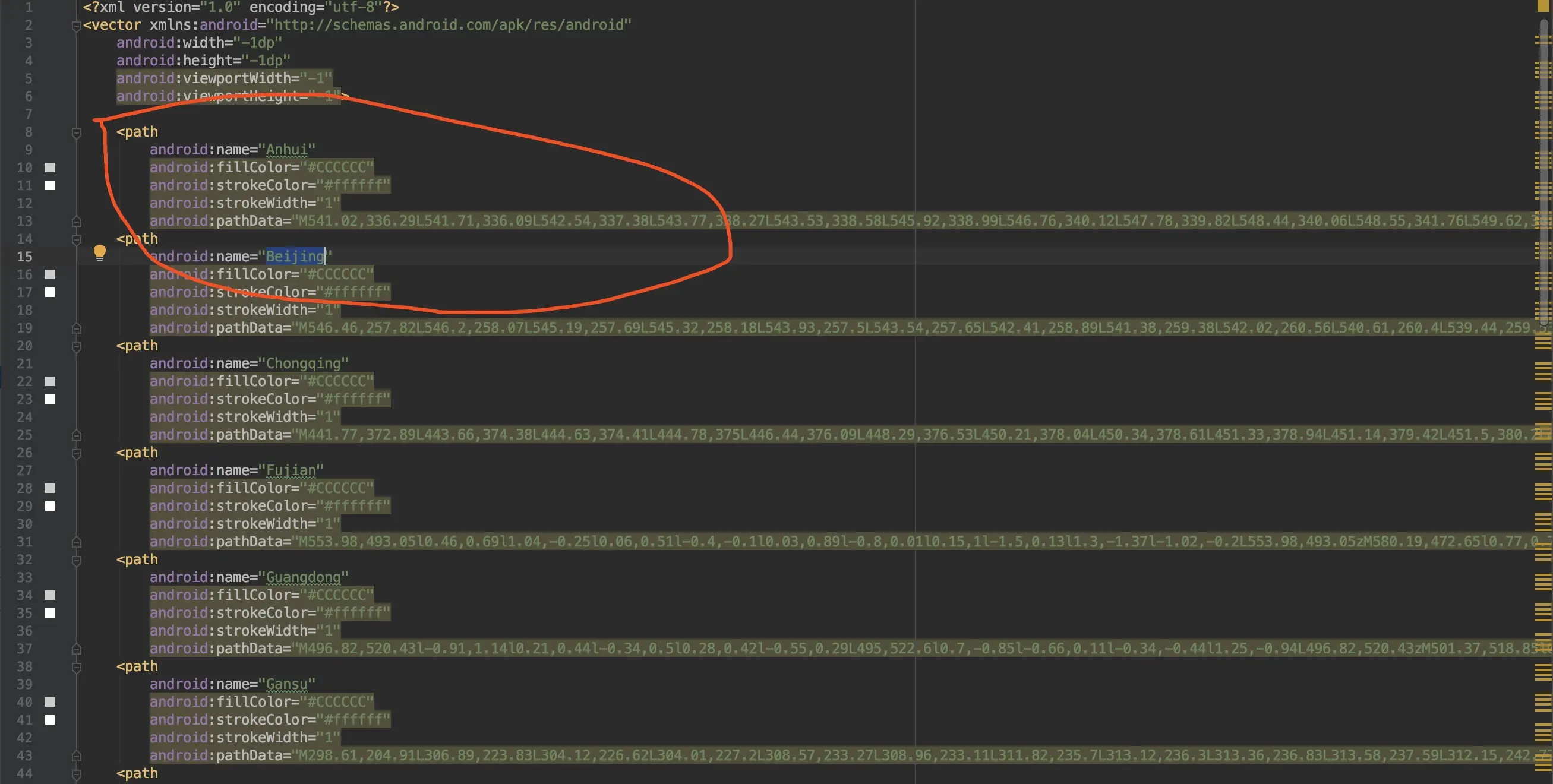Collapse the Beijing path block on line 14

pos(76,239)
